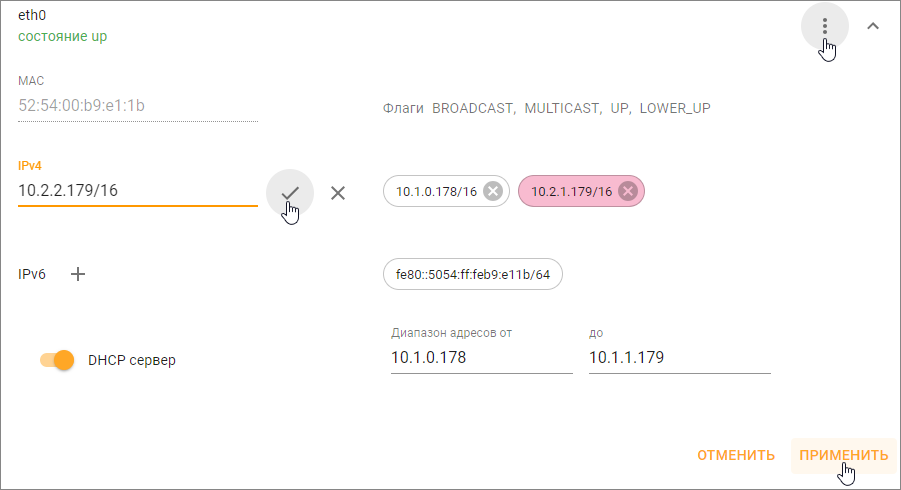Collapse the eth0 interface panel

click(x=873, y=26)
